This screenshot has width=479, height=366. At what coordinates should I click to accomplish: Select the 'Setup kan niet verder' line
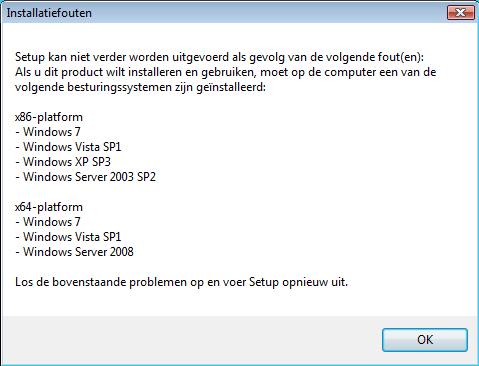pos(219,57)
